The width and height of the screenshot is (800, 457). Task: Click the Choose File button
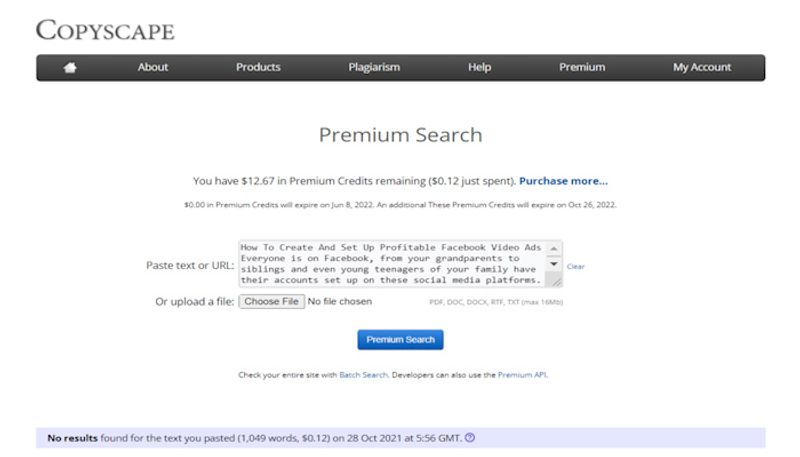(271, 301)
